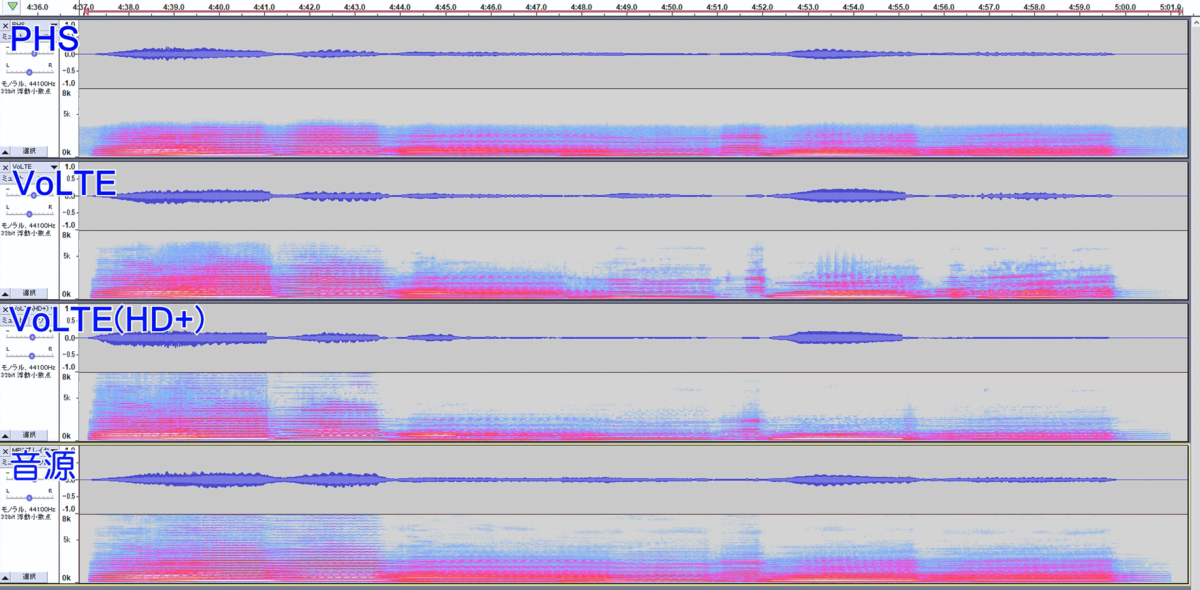Viewport: 1200px width, 590px height.
Task: Collapse the PHS track using its arrow
Action: coord(6,151)
